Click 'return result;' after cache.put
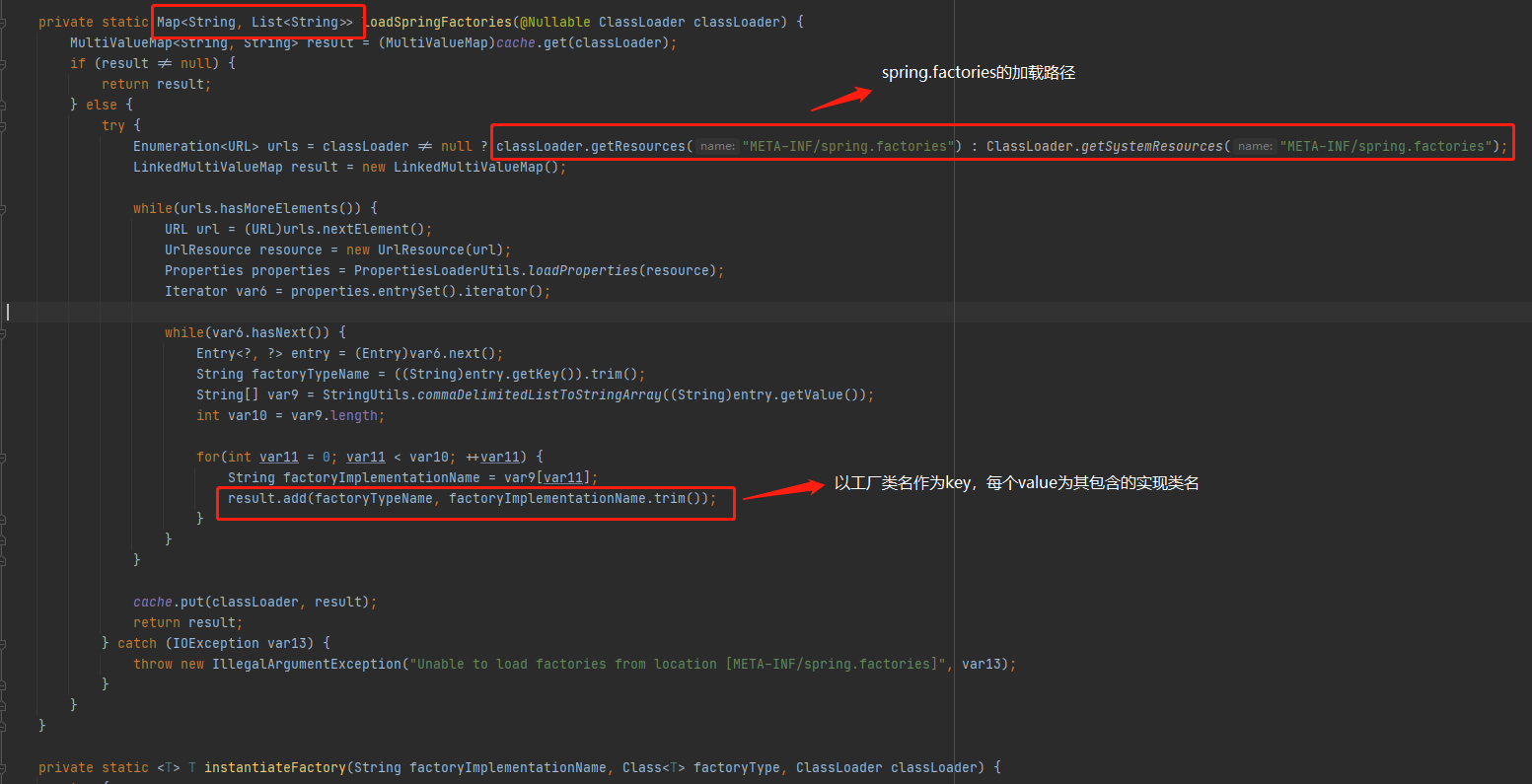 coord(188,622)
